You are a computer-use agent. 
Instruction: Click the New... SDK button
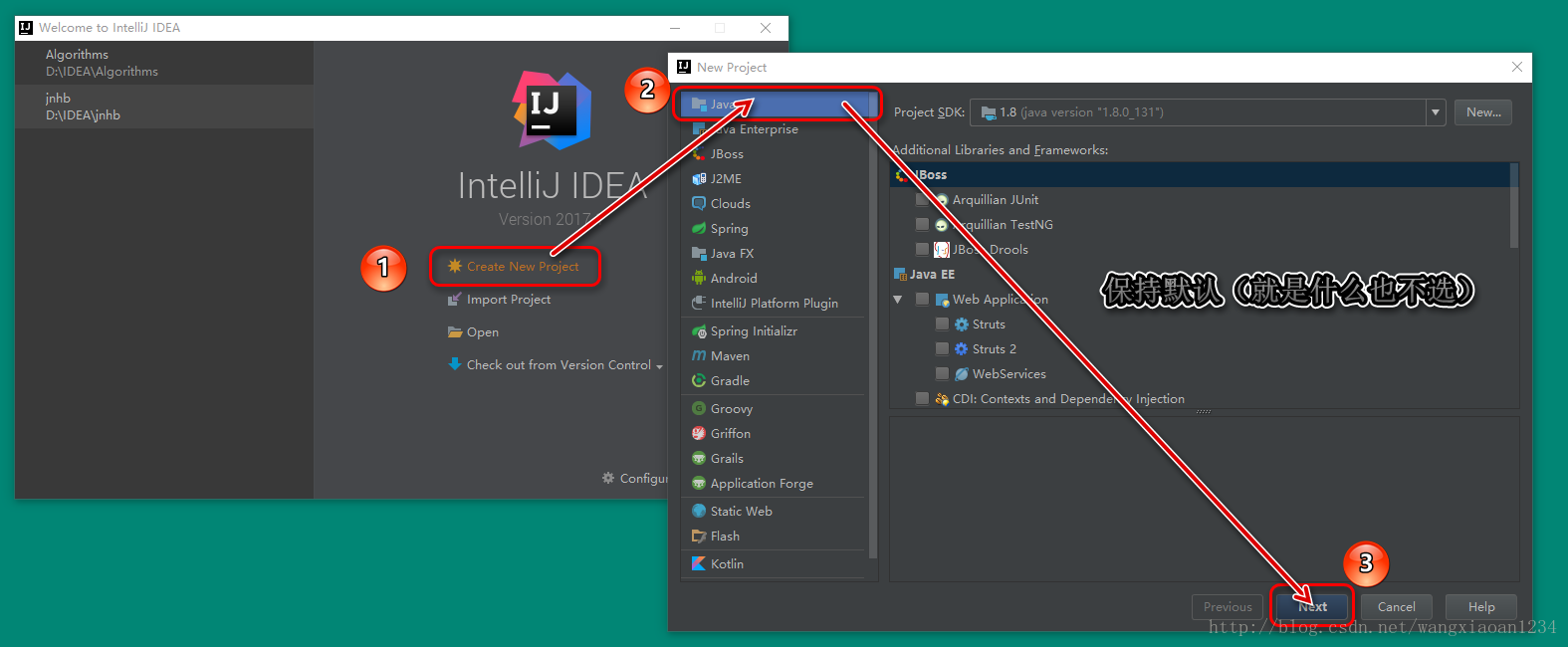[1483, 112]
